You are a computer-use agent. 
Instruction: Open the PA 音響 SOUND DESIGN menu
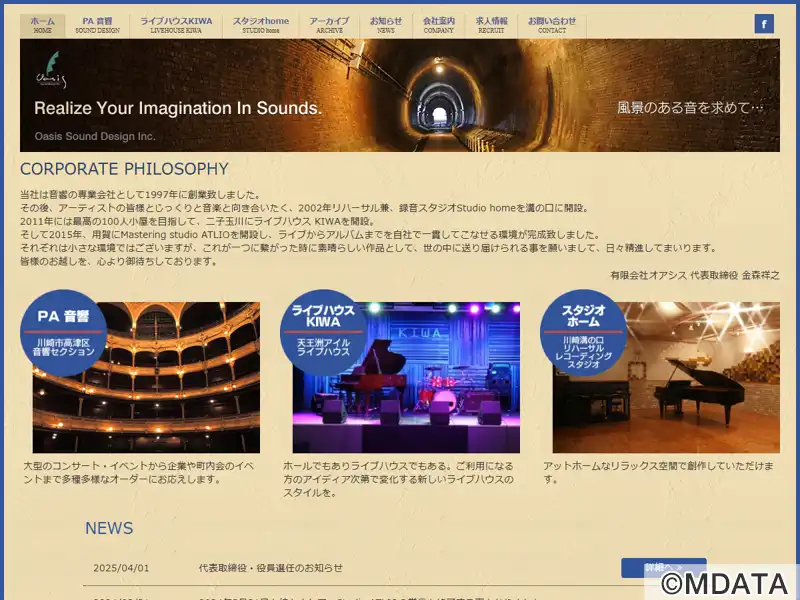97,26
